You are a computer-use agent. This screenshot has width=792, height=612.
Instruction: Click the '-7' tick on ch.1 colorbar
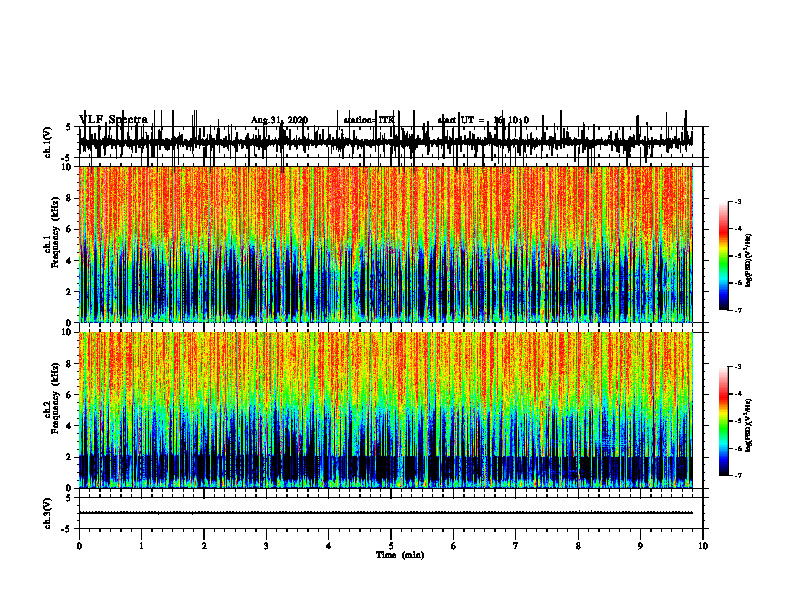point(738,310)
